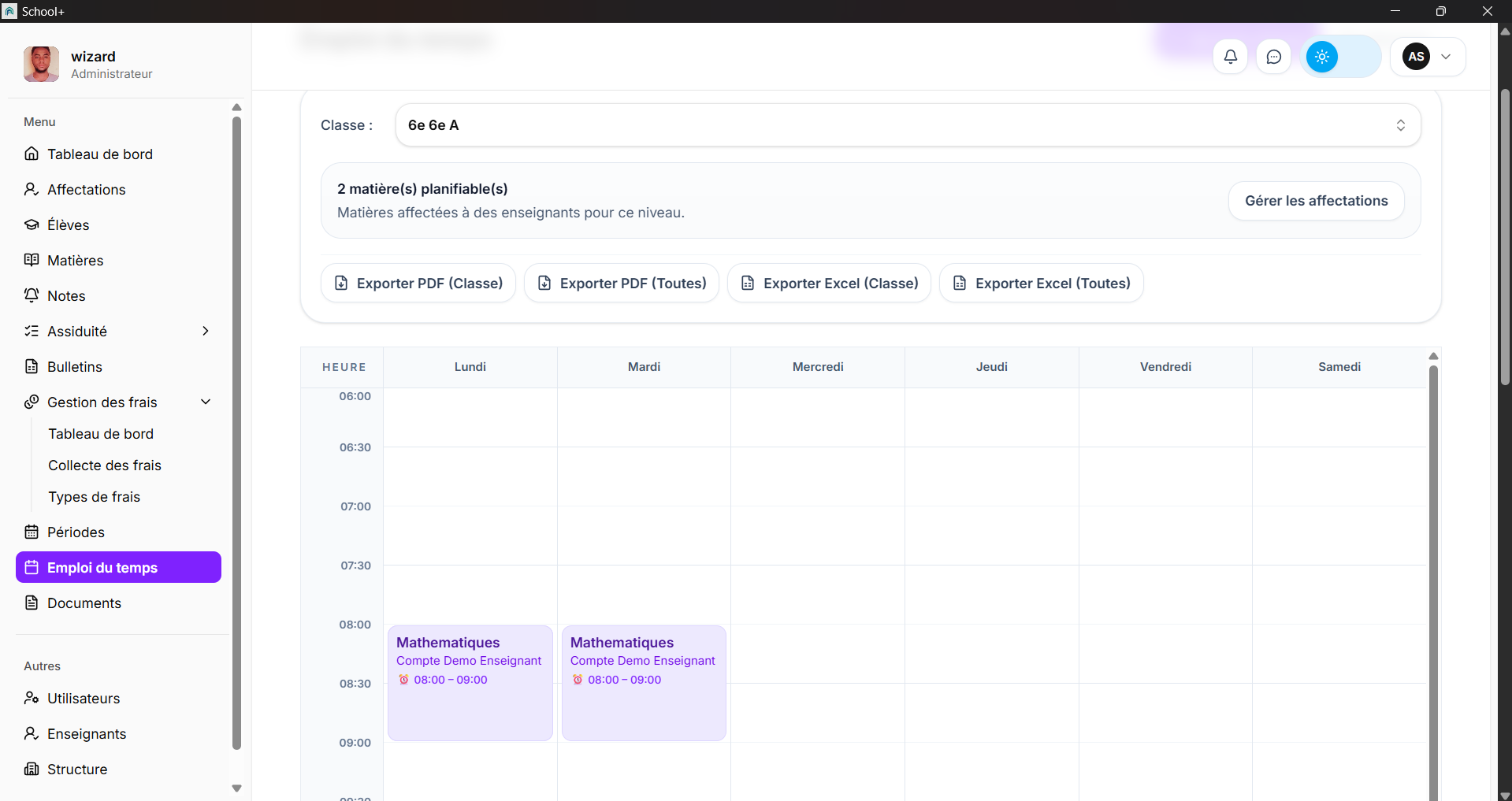Click Exporter Excel (Toutes) button
This screenshot has height=801, width=1512.
pos(1041,283)
